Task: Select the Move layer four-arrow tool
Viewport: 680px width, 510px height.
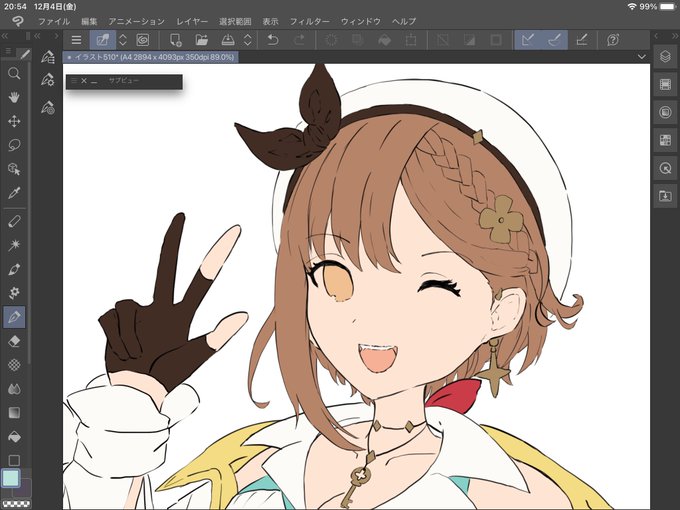Action: point(14,121)
